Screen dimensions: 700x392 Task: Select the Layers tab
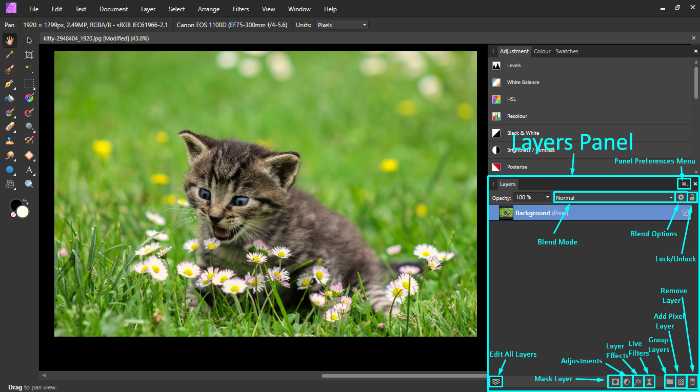click(508, 184)
